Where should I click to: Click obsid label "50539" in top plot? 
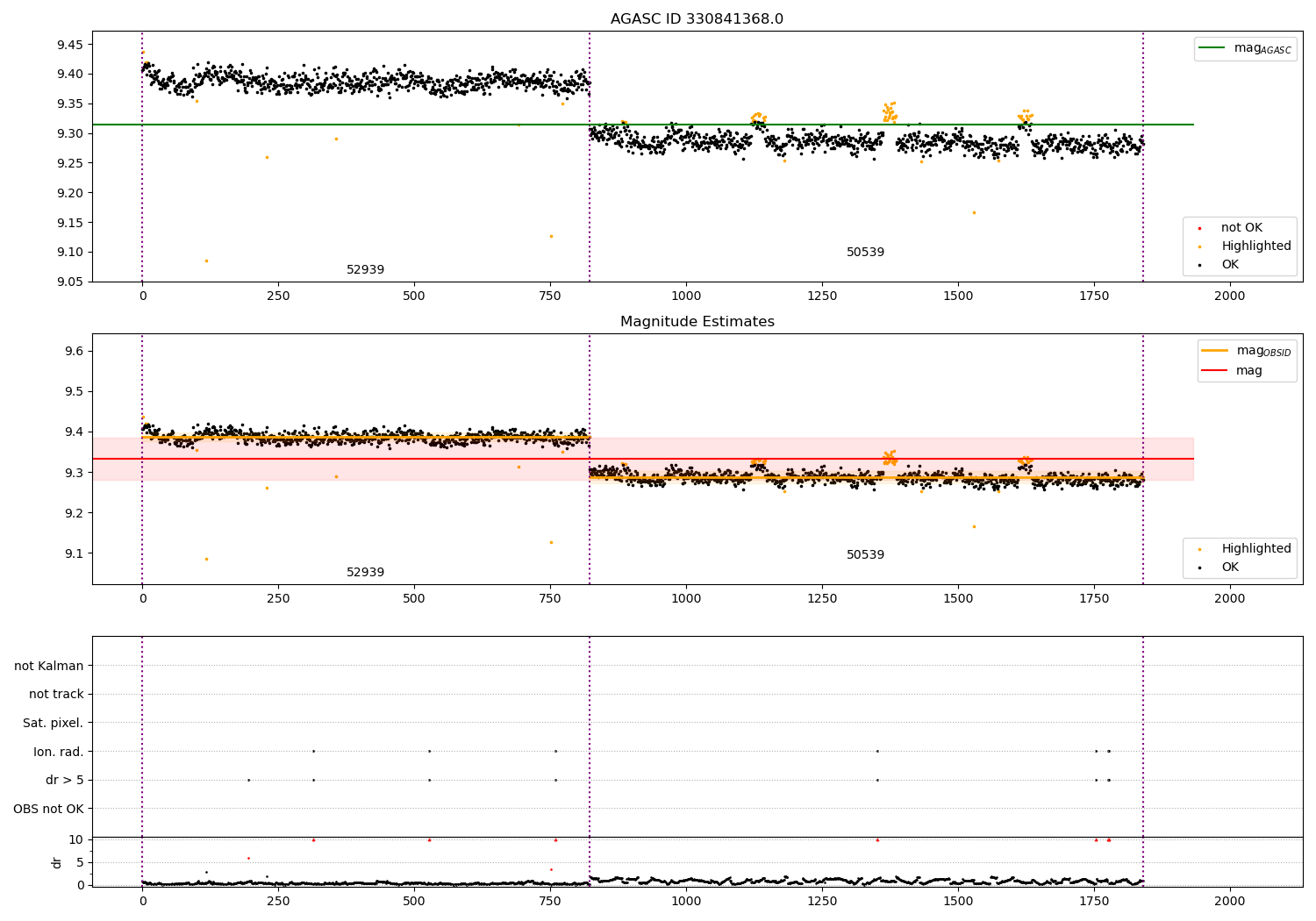tap(865, 253)
